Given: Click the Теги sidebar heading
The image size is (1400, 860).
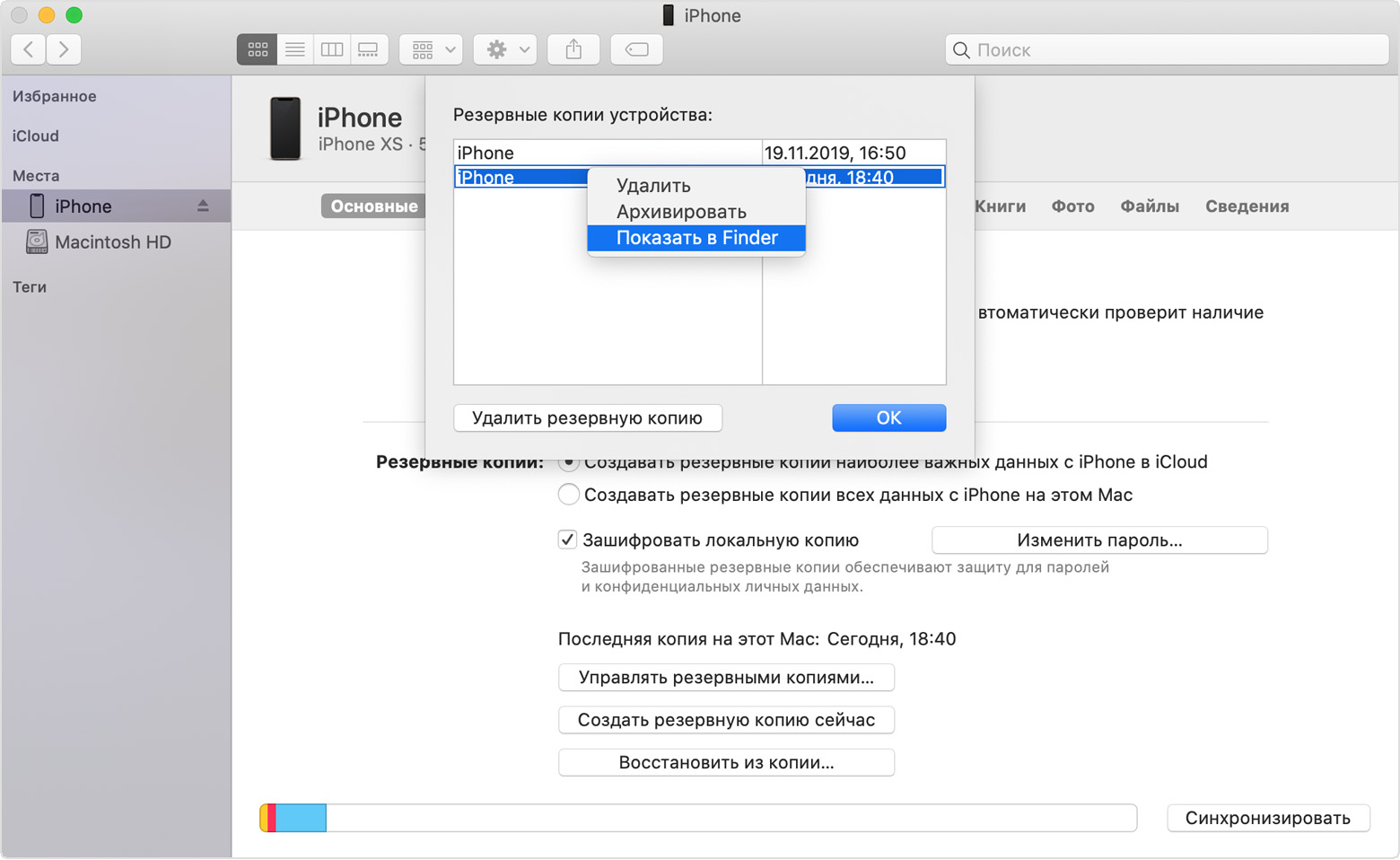Looking at the screenshot, I should coord(30,287).
